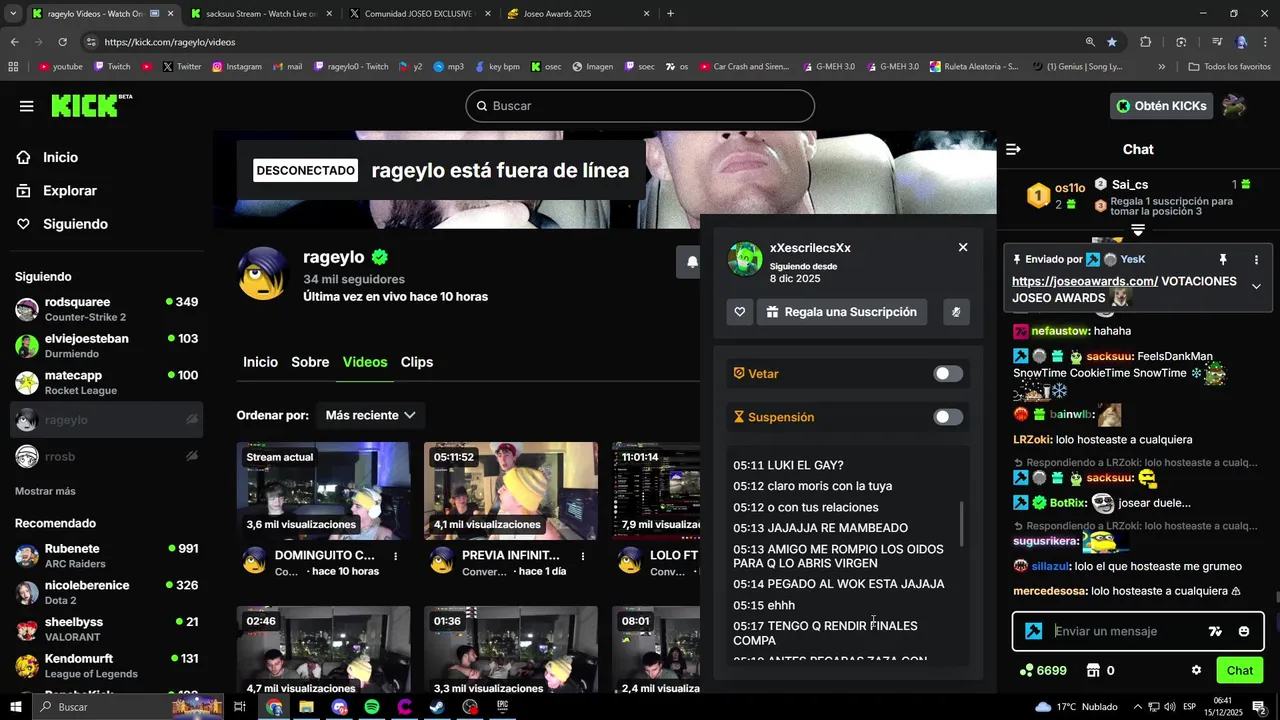Reload the browser page

click(x=62, y=42)
